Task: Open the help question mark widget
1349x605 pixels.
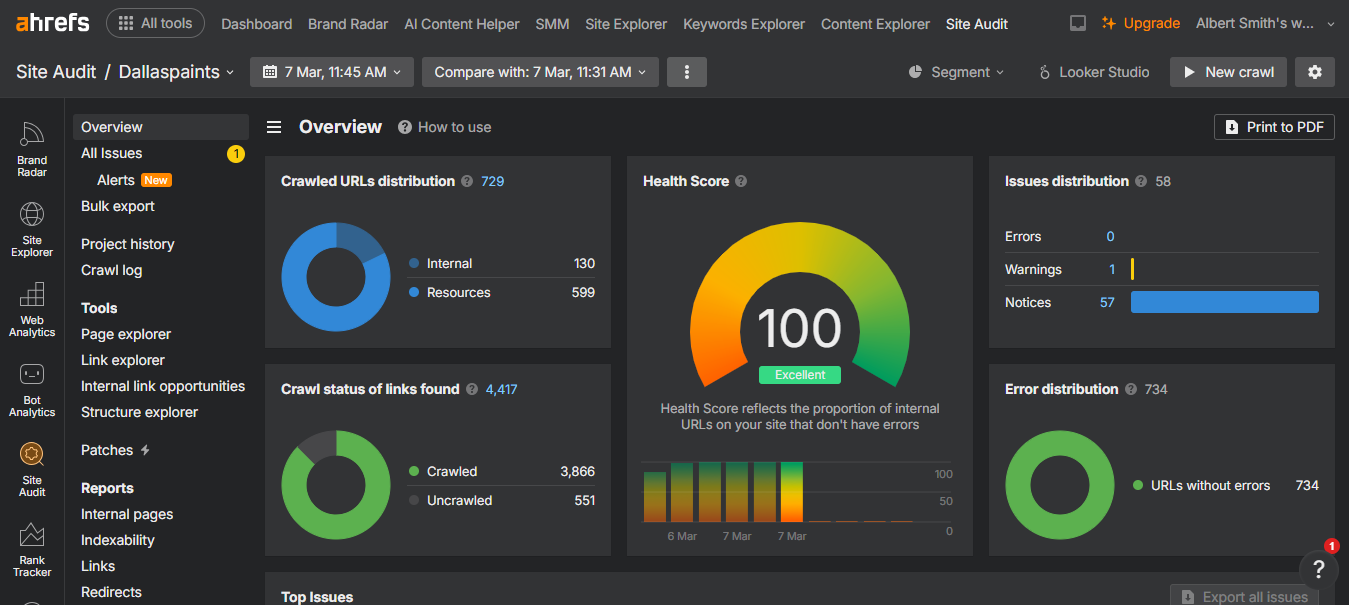Action: click(x=1319, y=569)
